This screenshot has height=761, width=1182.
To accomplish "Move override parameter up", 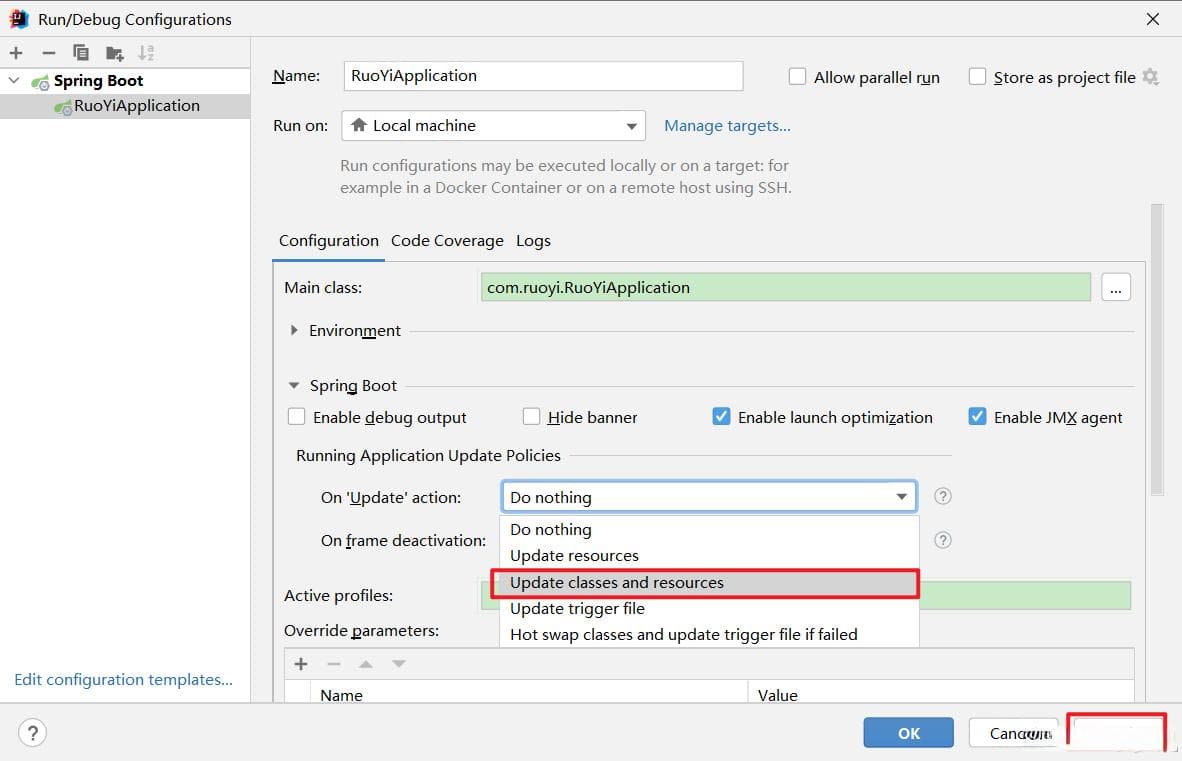I will pyautogui.click(x=366, y=664).
